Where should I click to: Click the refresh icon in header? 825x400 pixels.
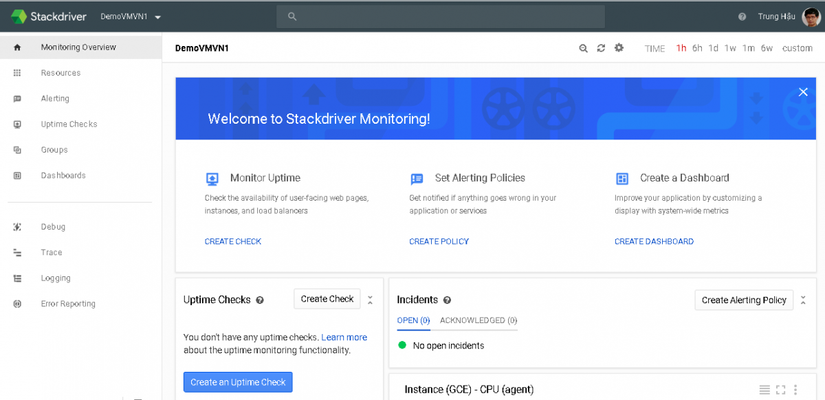pyautogui.click(x=601, y=48)
